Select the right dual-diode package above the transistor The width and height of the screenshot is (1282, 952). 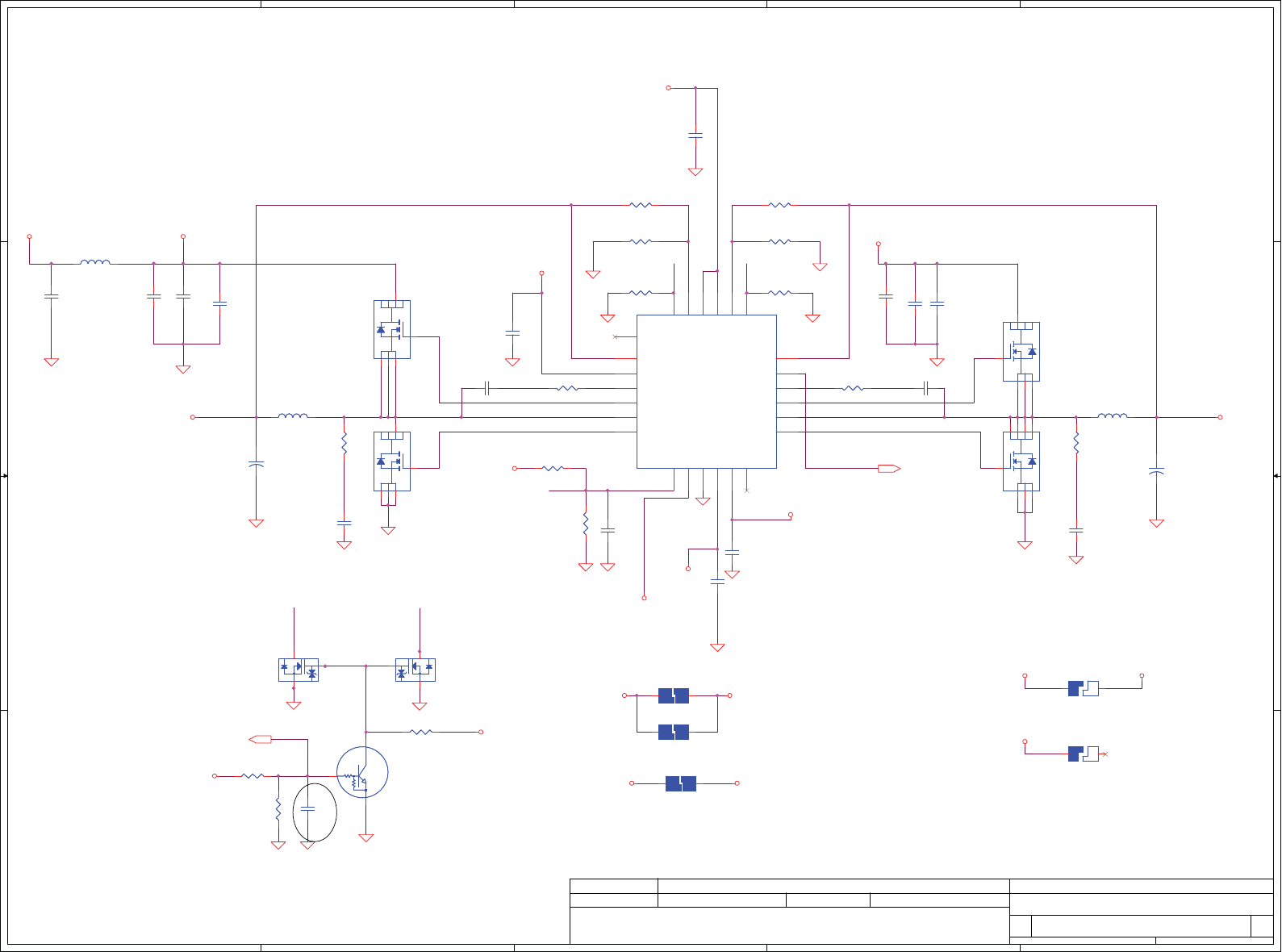coord(416,670)
